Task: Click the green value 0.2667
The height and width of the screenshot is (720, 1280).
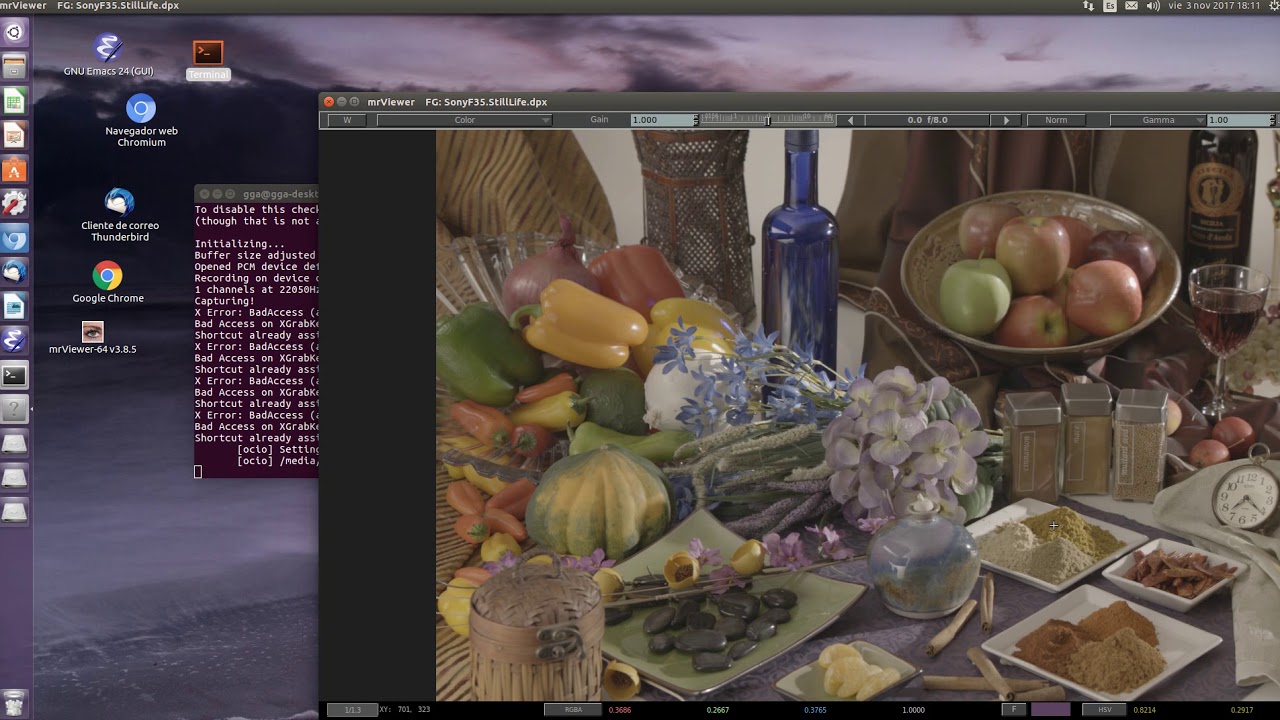Action: click(718, 710)
